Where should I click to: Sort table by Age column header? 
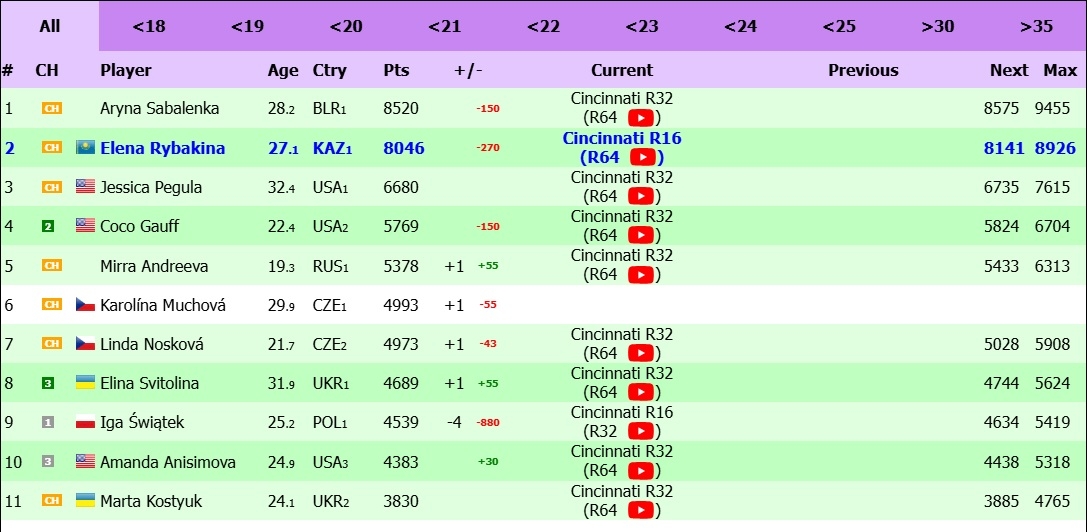click(283, 70)
